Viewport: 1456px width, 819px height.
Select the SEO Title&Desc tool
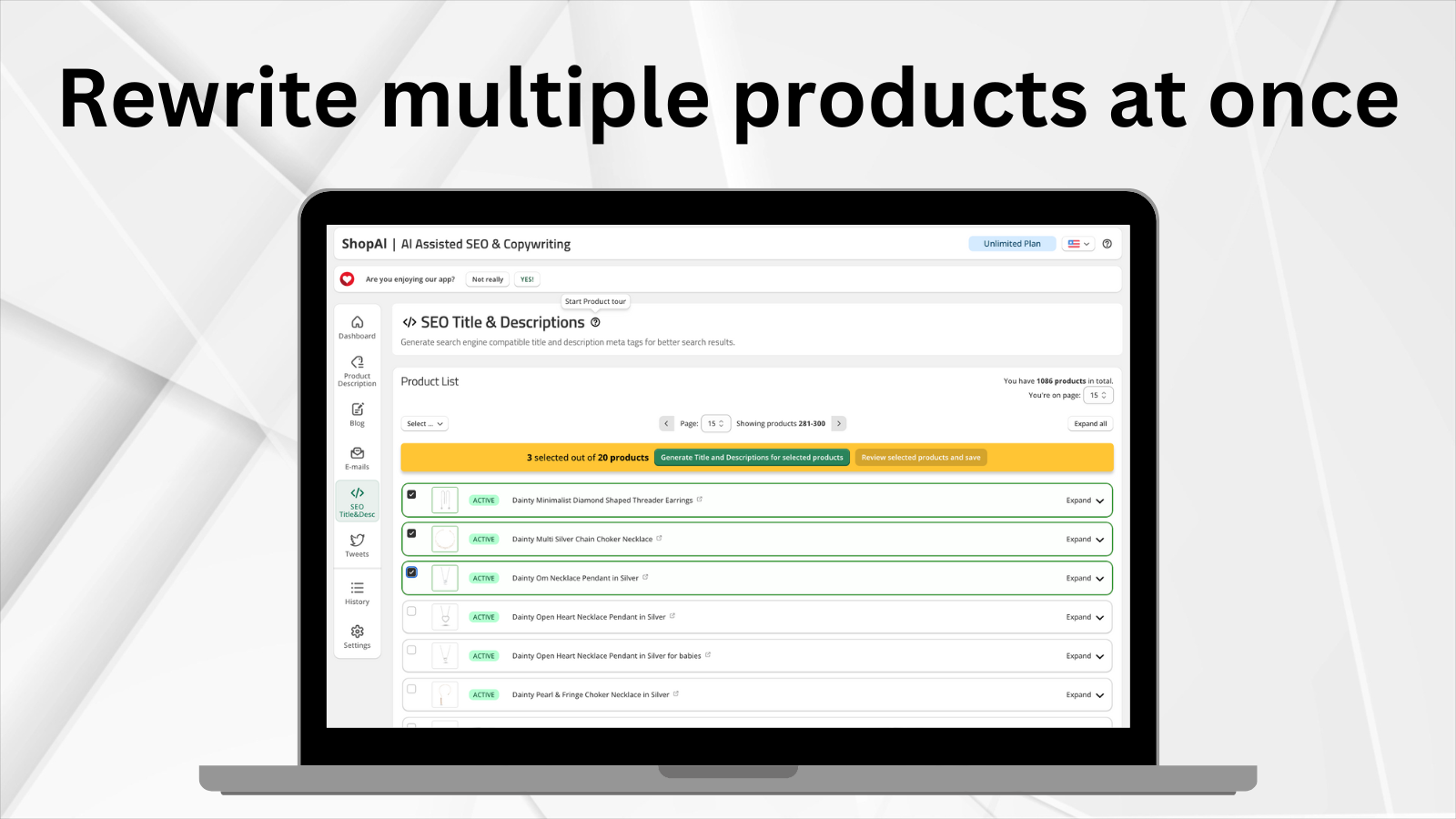coord(357,500)
